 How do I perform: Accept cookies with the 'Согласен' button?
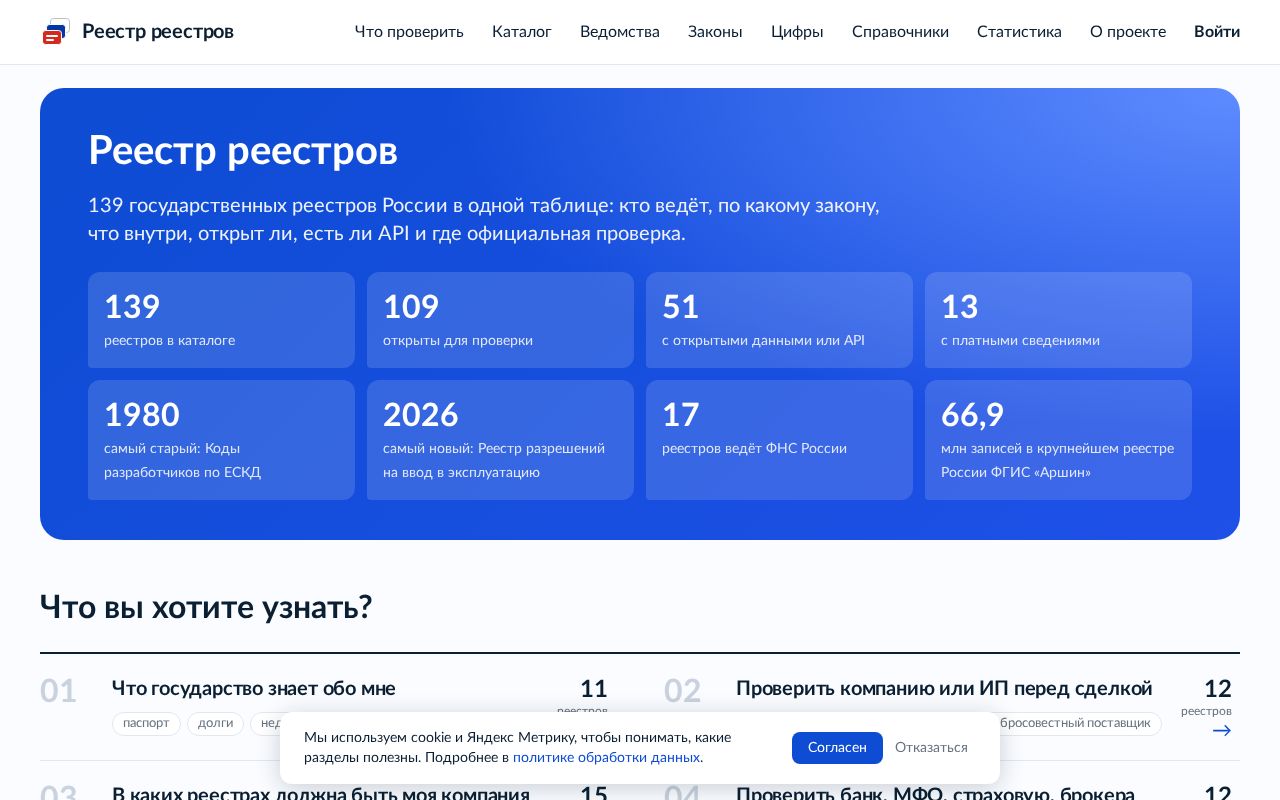pos(837,748)
